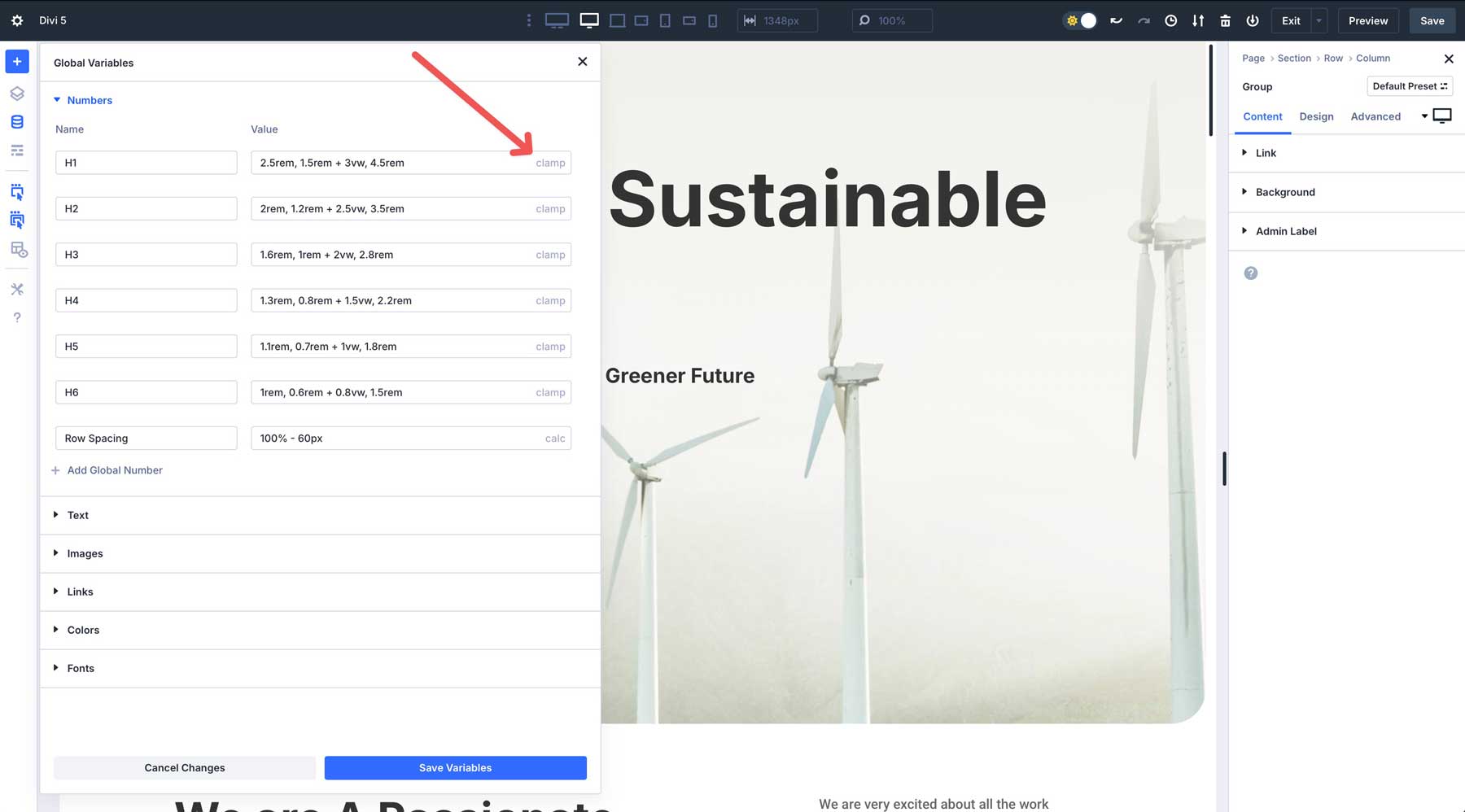The image size is (1465, 812).
Task: Open the Default Preset dropdown
Action: coord(1410,86)
